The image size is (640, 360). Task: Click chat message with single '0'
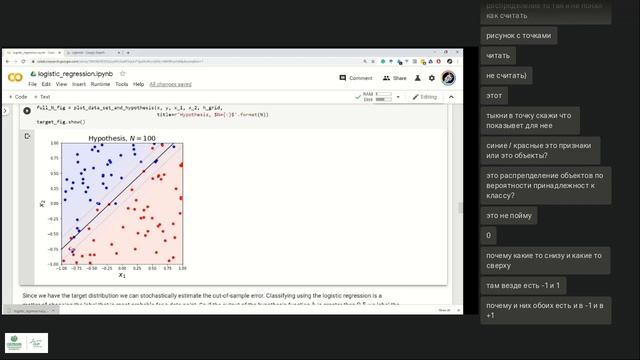(x=488, y=236)
